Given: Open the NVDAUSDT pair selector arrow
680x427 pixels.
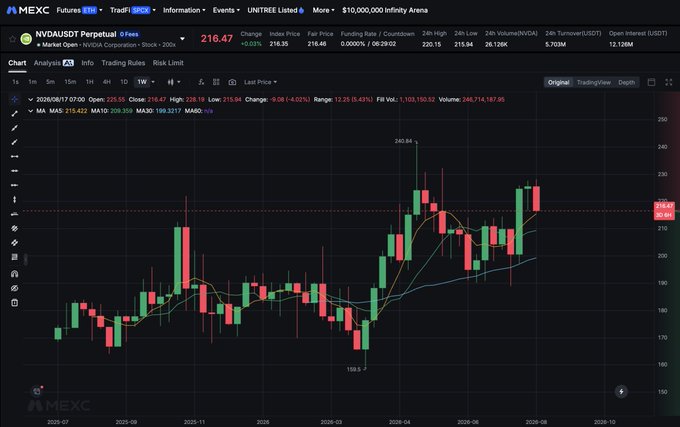Looking at the screenshot, I should 182,39.
